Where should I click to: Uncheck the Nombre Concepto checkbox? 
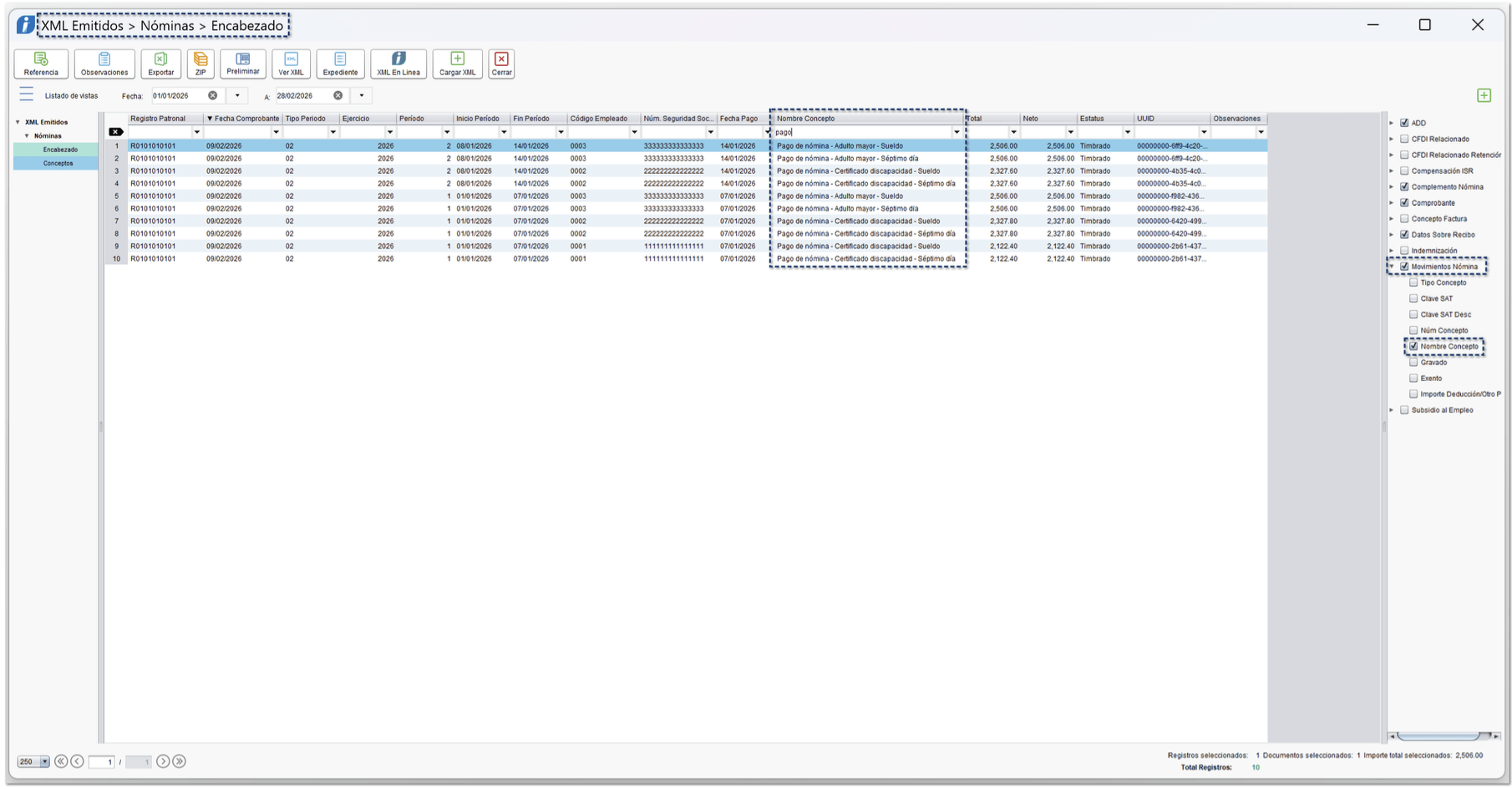point(1413,346)
